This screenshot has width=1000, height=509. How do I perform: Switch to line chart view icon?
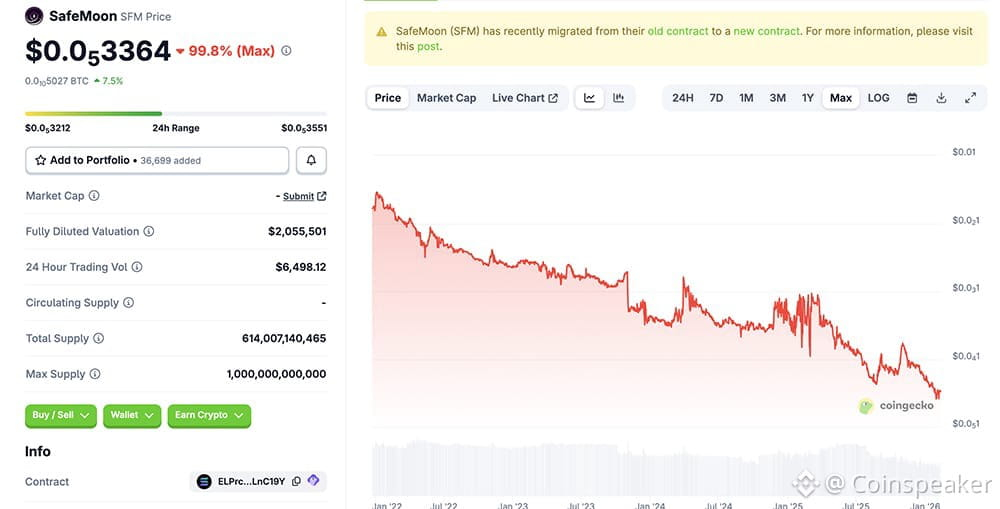(590, 98)
